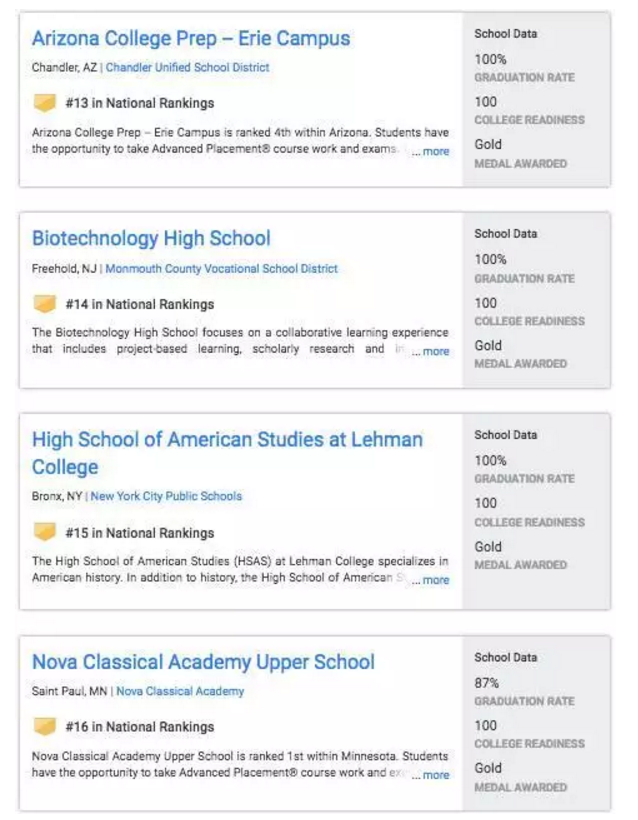
Task: Click Biotechnology High School Gold medal label
Action: (488, 346)
